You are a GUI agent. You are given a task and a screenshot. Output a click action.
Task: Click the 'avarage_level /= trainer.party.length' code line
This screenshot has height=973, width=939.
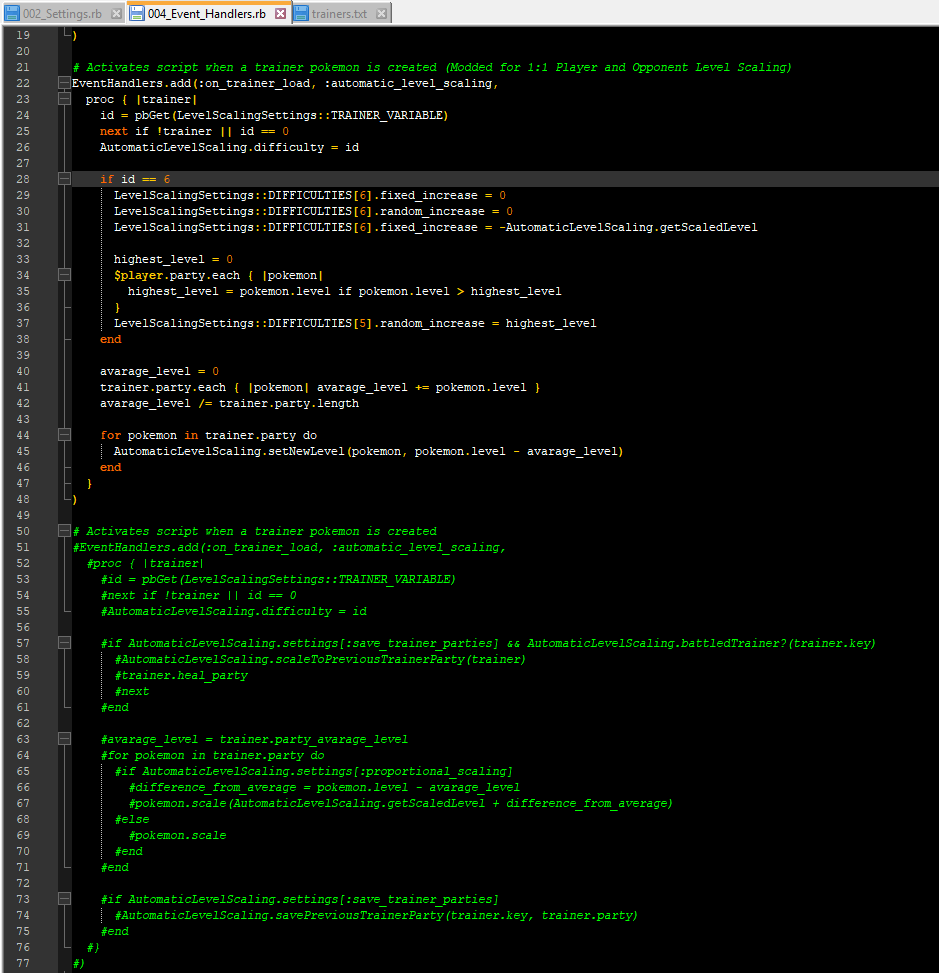coord(229,403)
